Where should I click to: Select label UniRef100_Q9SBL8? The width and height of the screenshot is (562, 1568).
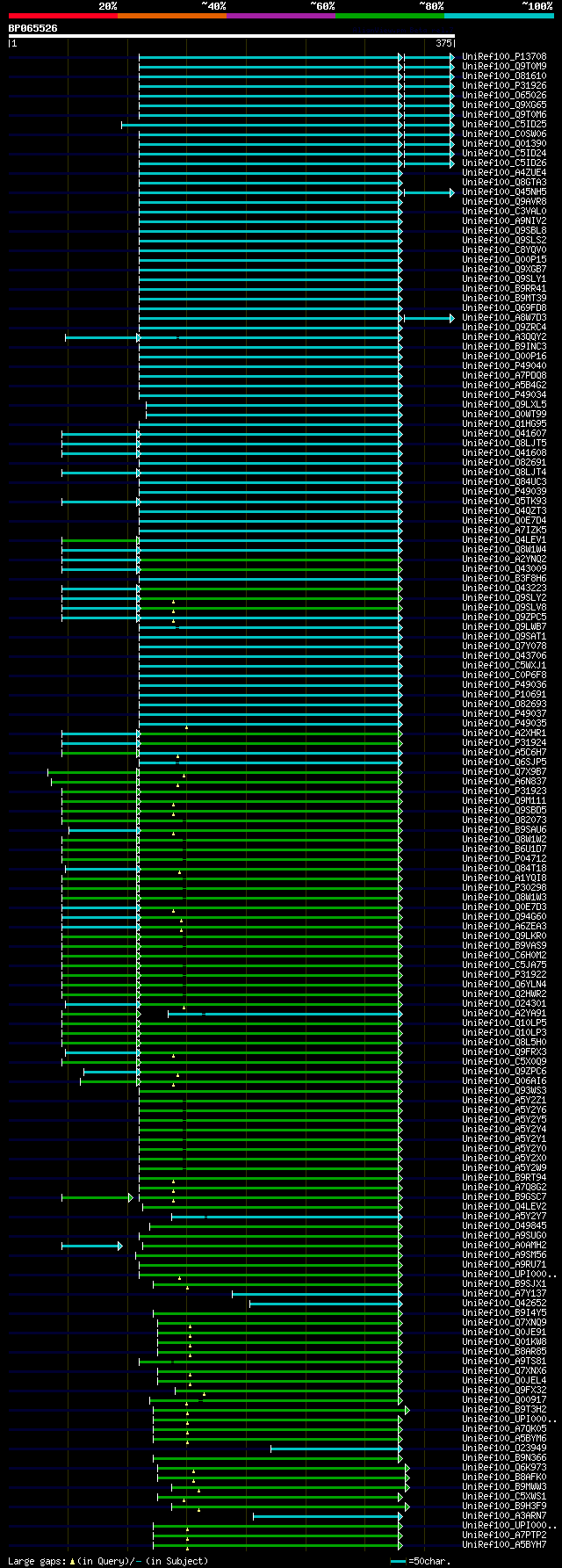(x=504, y=231)
